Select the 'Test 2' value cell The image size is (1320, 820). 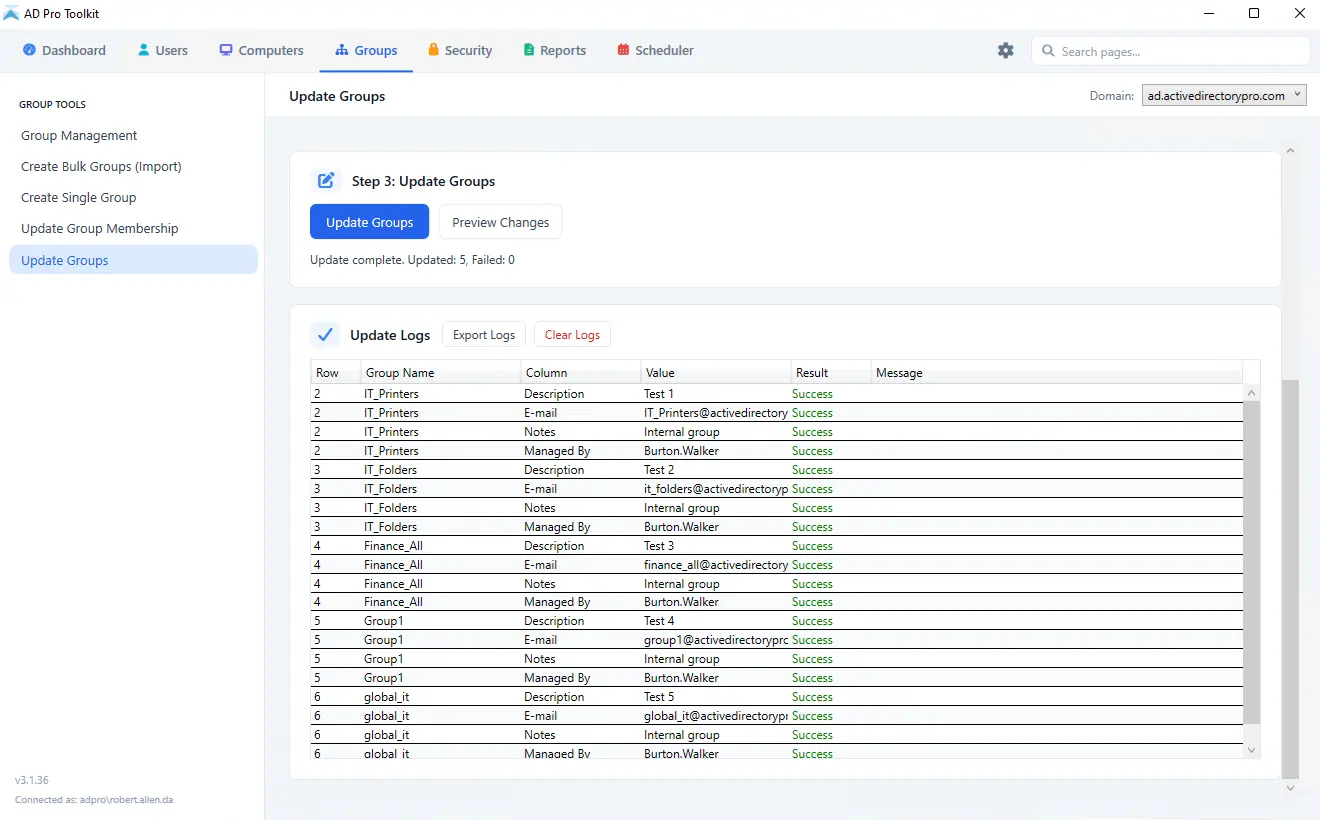(x=715, y=470)
